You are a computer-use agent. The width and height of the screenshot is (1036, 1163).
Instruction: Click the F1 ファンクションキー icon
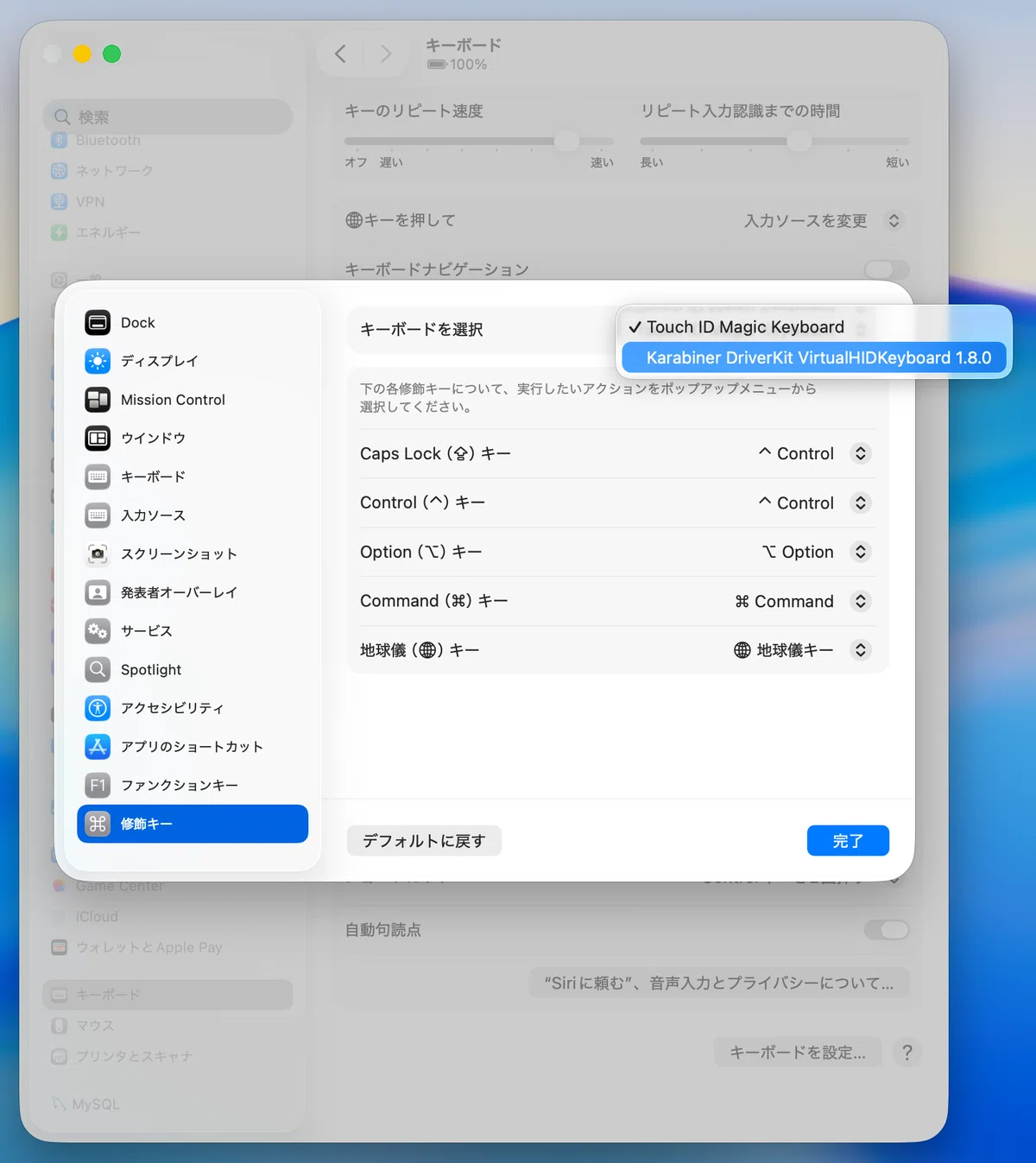pos(98,785)
